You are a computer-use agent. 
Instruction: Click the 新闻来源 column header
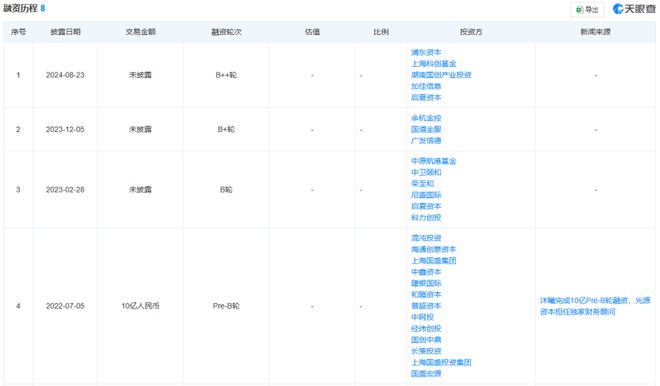pos(596,32)
